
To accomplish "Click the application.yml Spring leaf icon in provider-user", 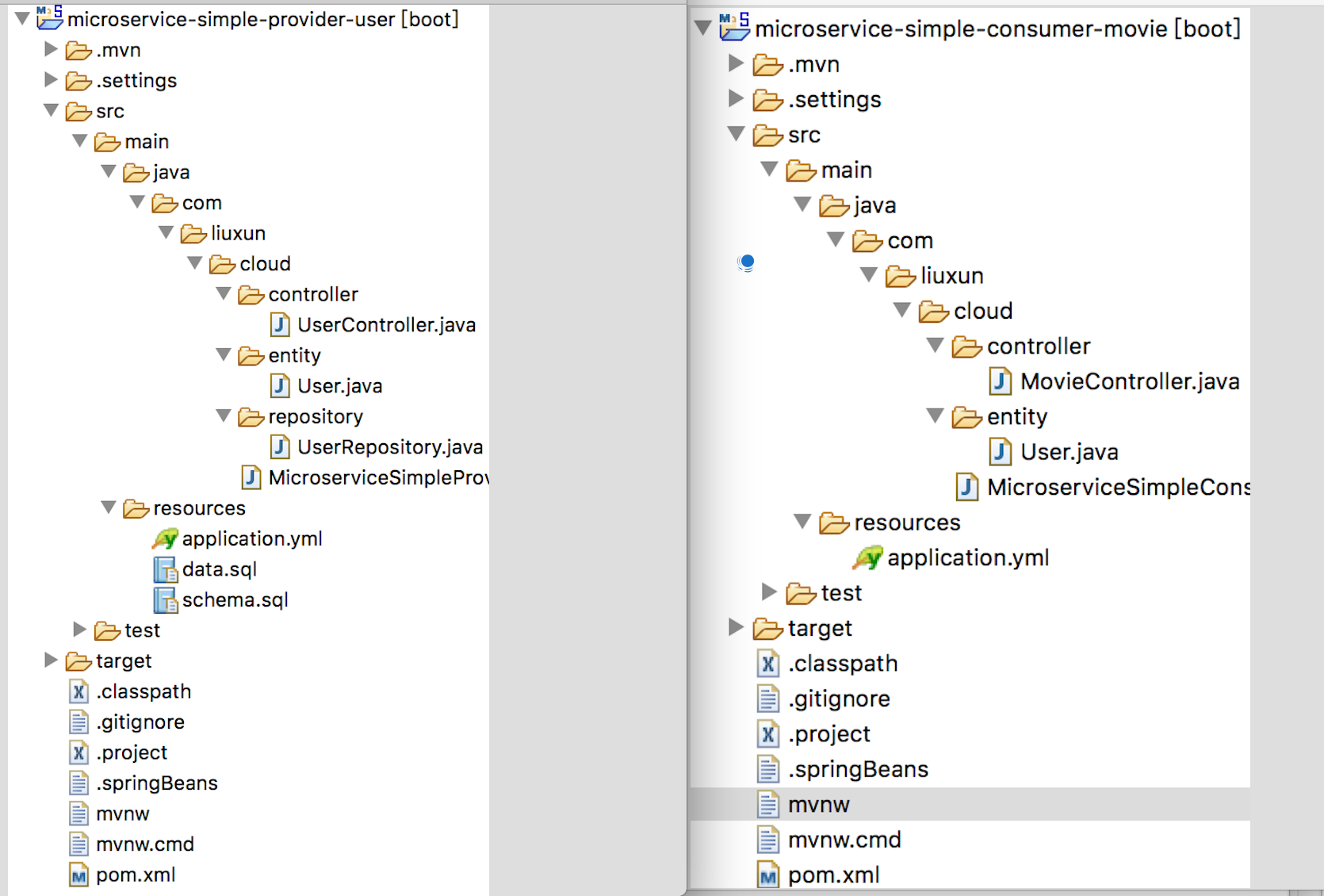I will pos(165,538).
